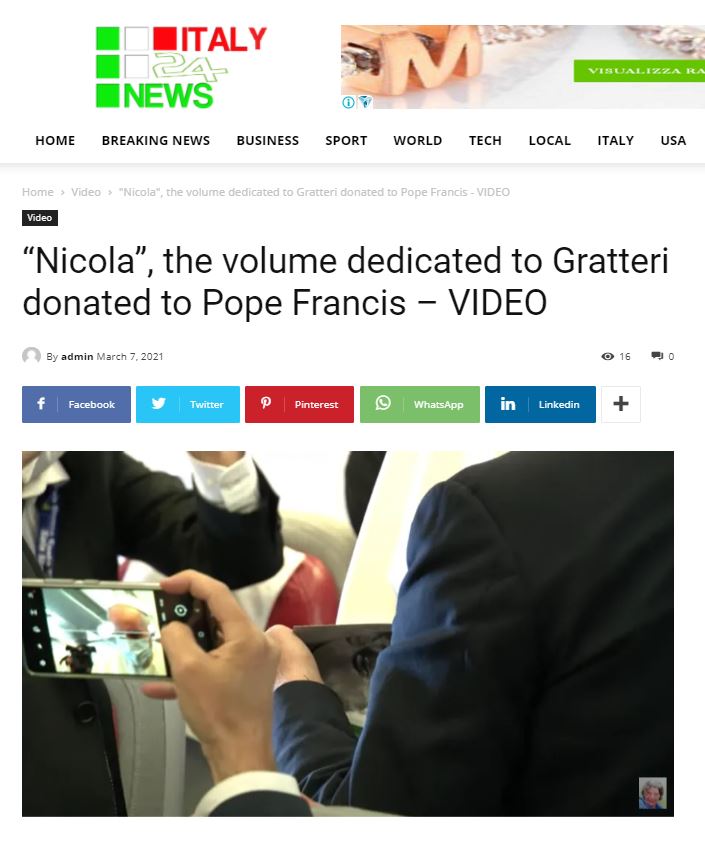705x842 pixels.
Task: Close the ad via AdChoices icon
Action: click(365, 102)
